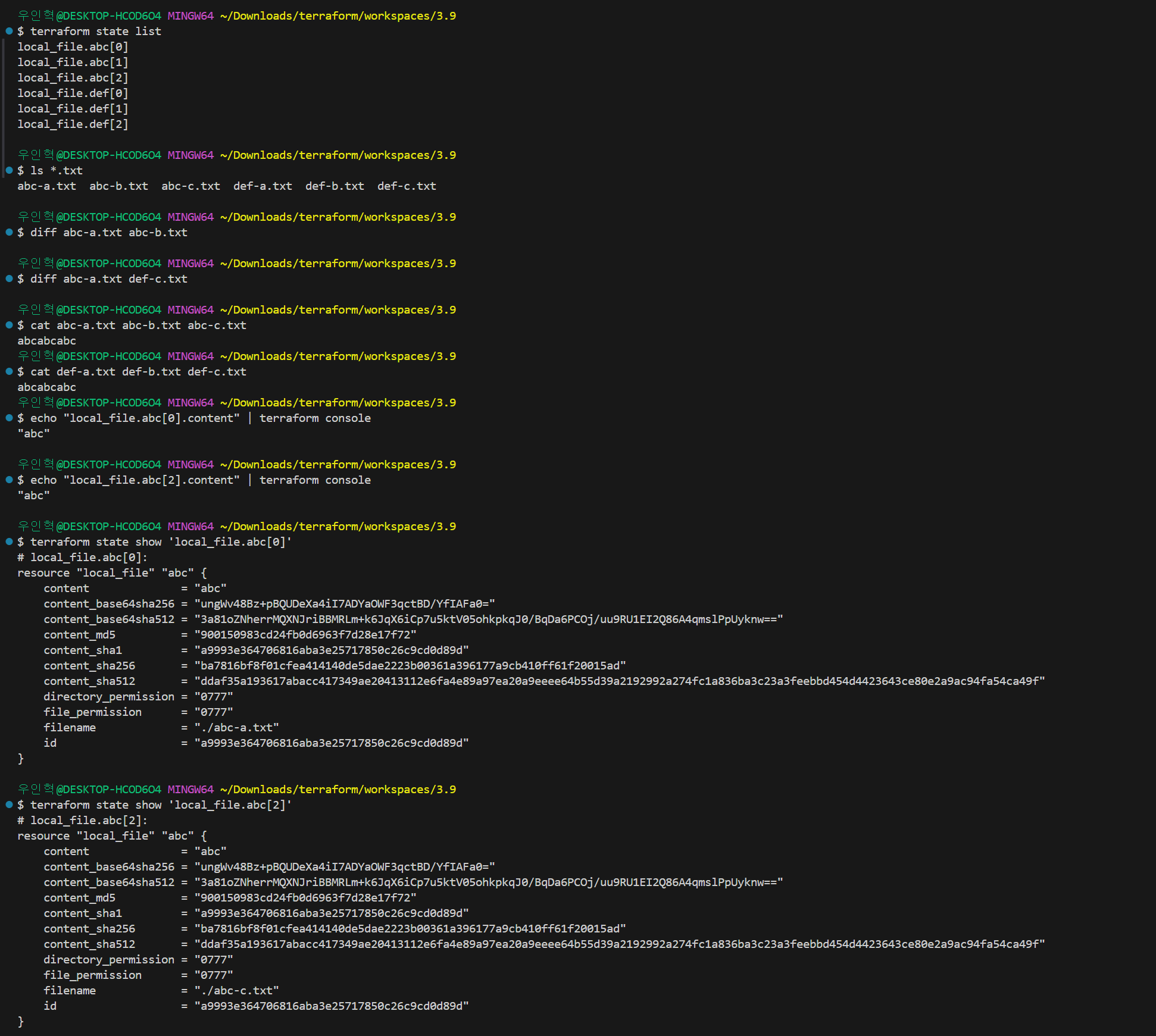
Task: Click the blue dot beside 'terraform state list'
Action: 9,31
